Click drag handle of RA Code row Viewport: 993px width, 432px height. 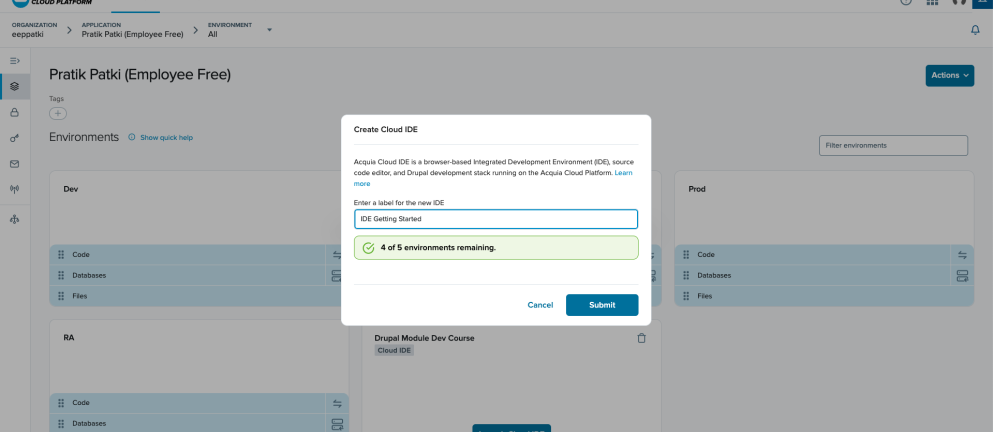coord(61,403)
